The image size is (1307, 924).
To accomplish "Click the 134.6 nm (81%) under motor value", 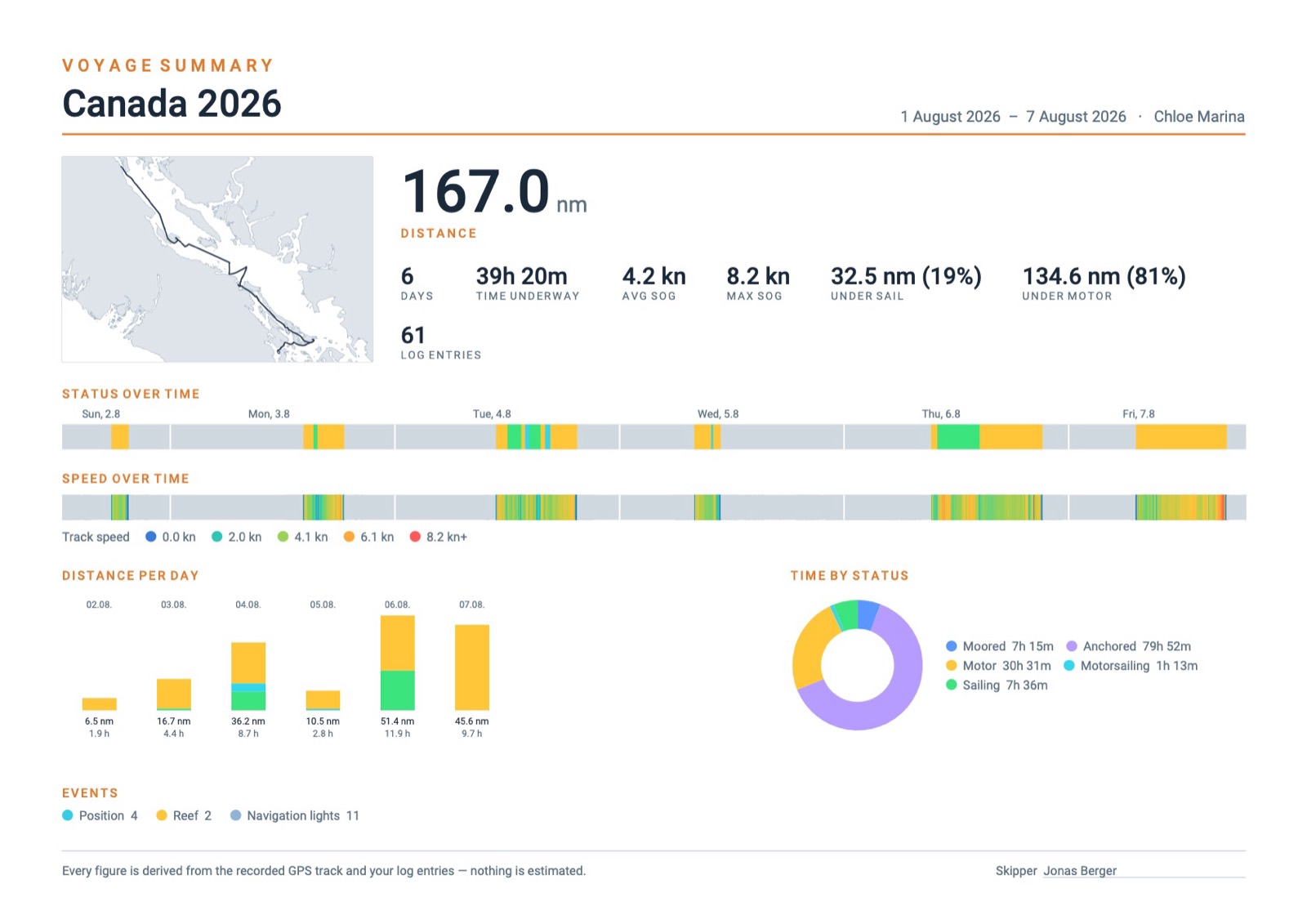I will [x=1104, y=276].
